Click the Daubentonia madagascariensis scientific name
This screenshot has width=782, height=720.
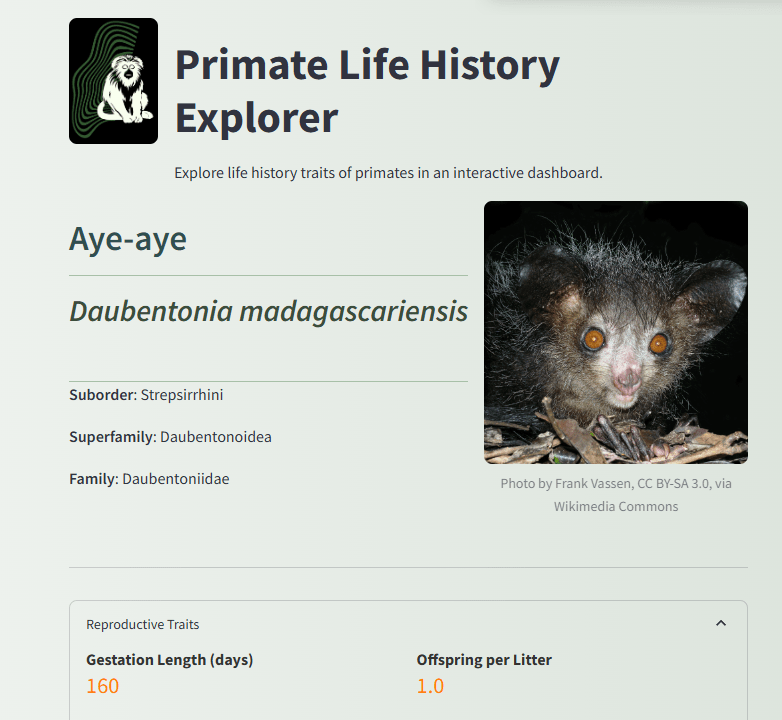[268, 311]
